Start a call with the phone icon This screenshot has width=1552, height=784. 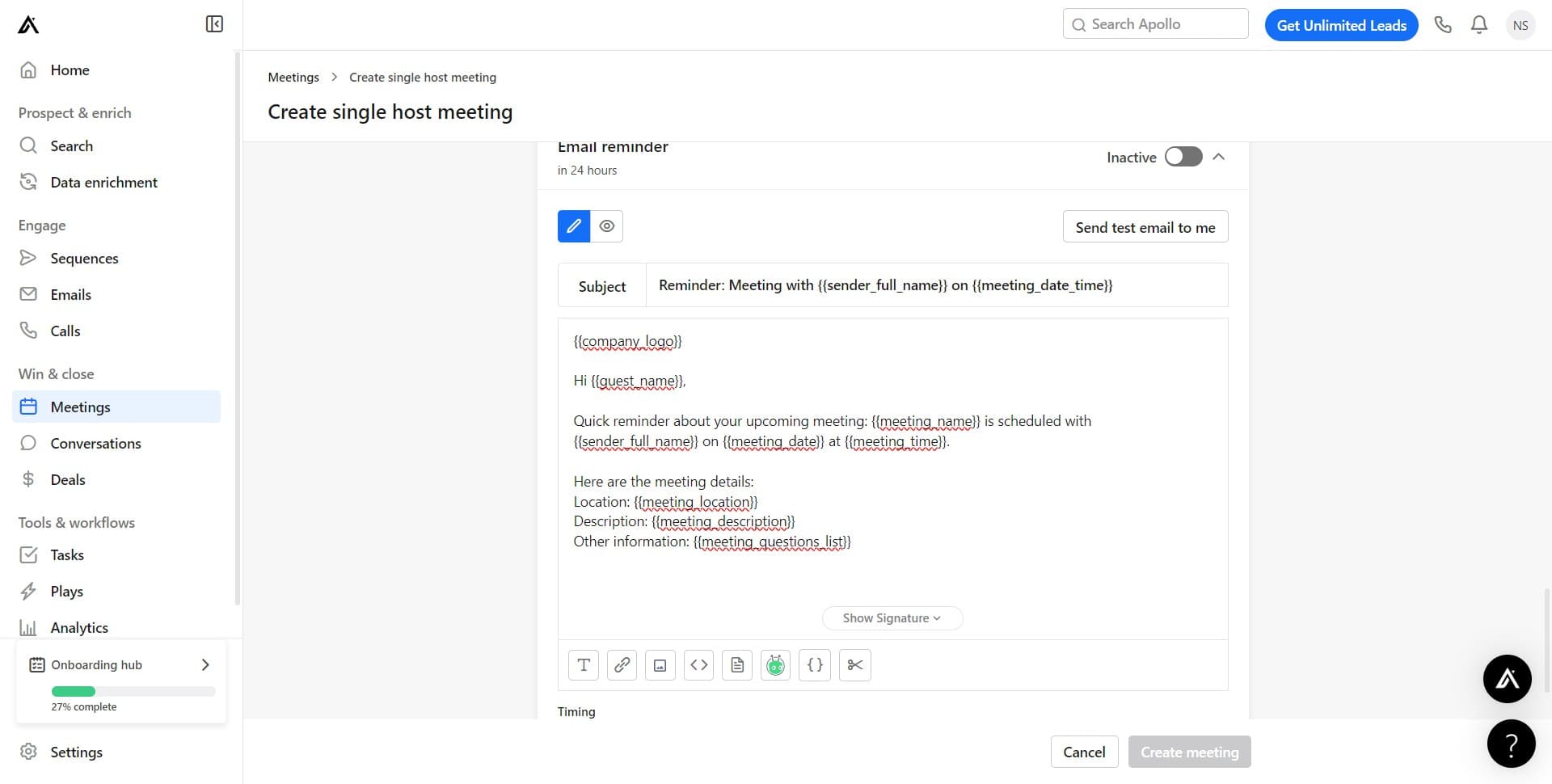click(x=1444, y=24)
